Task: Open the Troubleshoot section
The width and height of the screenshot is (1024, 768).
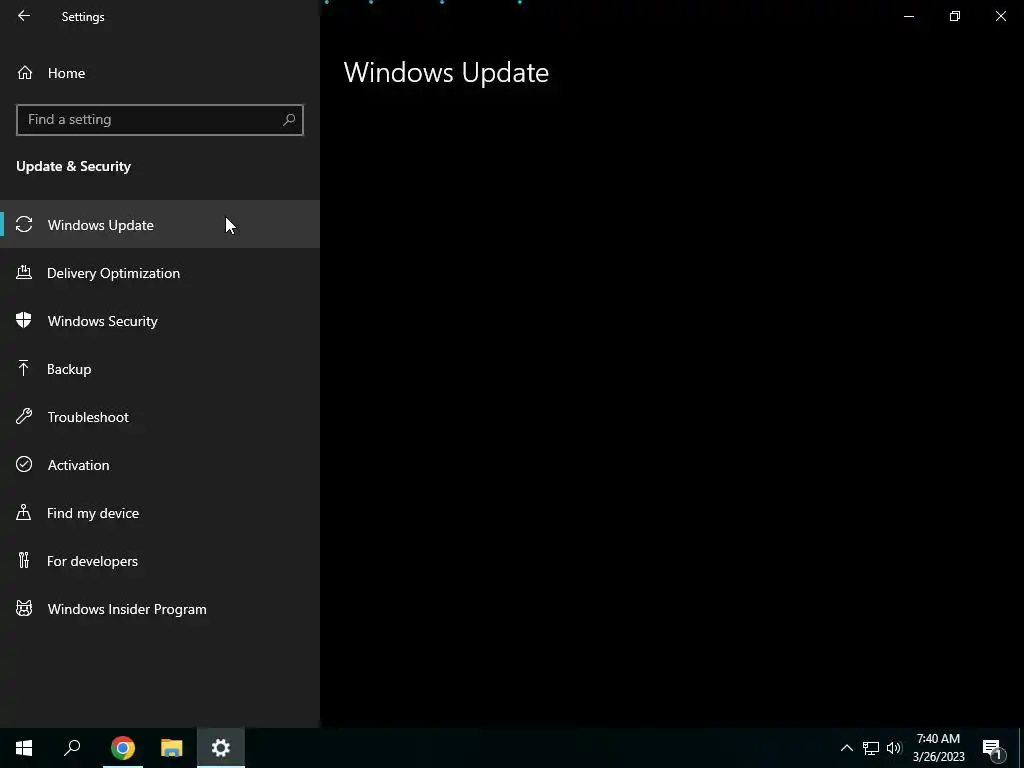Action: tap(160, 417)
